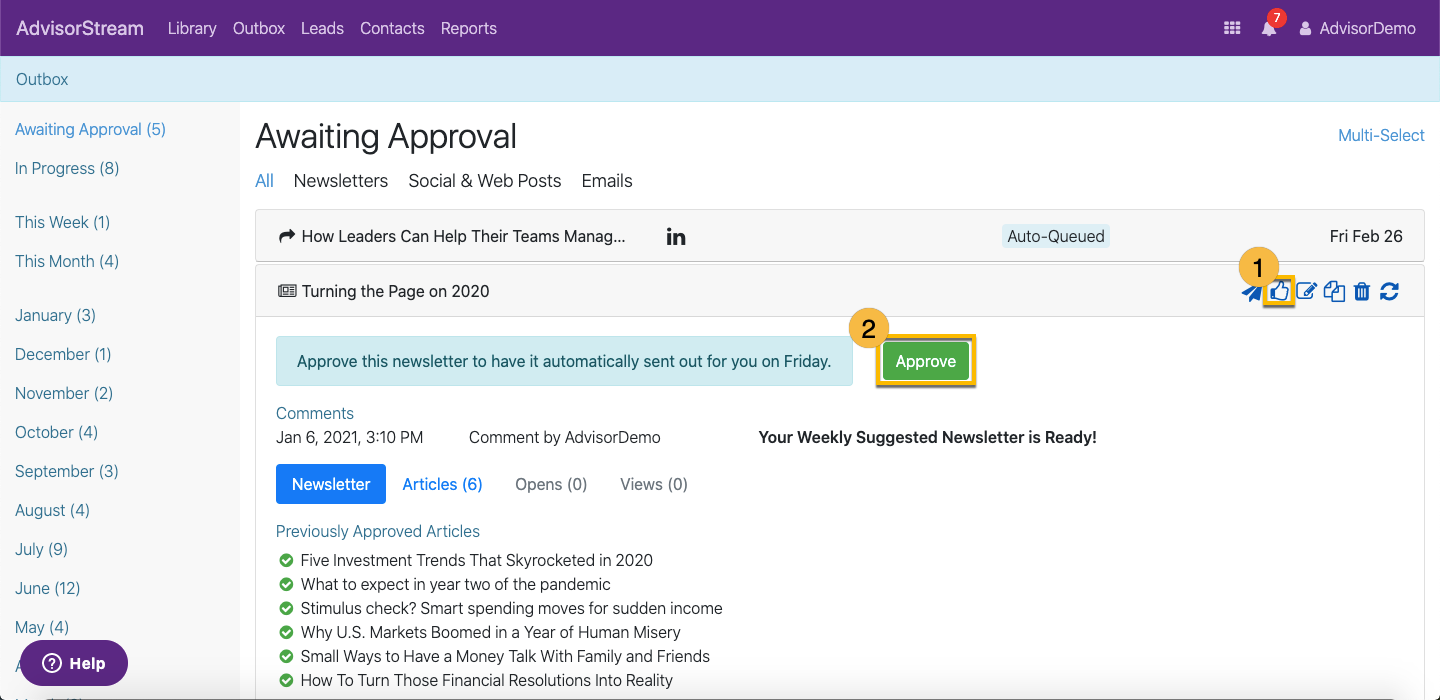
Task: Select October (4) in sidebar
Action: click(57, 432)
